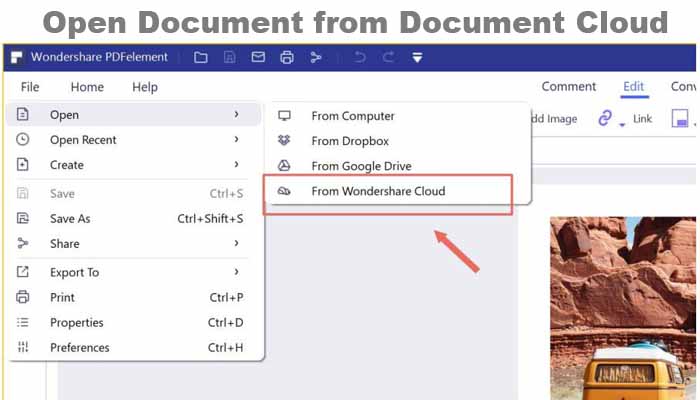Viewport: 700px width, 400px height.
Task: Switch to the Comment tab
Action: pos(568,86)
